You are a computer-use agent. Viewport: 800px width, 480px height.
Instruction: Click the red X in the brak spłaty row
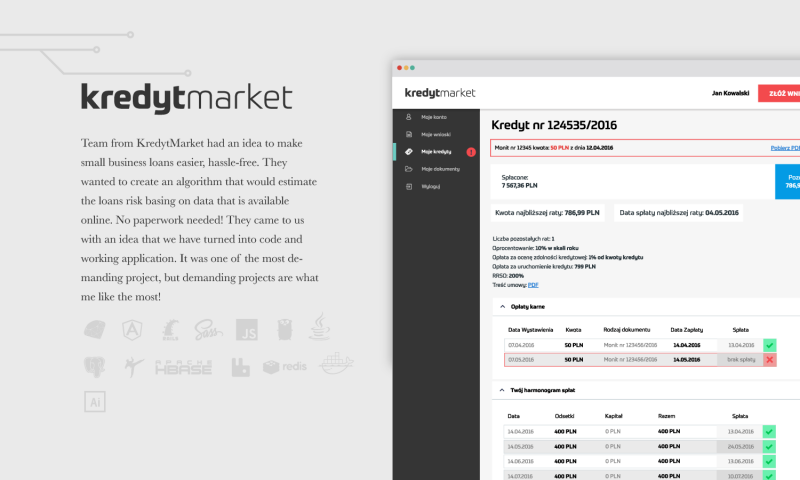pos(769,360)
